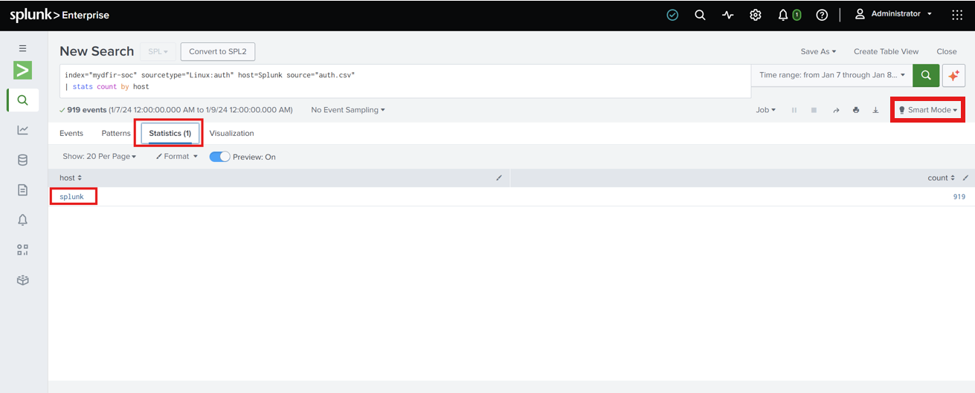The height and width of the screenshot is (393, 975).
Task: Open the Administrator user dropdown
Action: pyautogui.click(x=894, y=14)
